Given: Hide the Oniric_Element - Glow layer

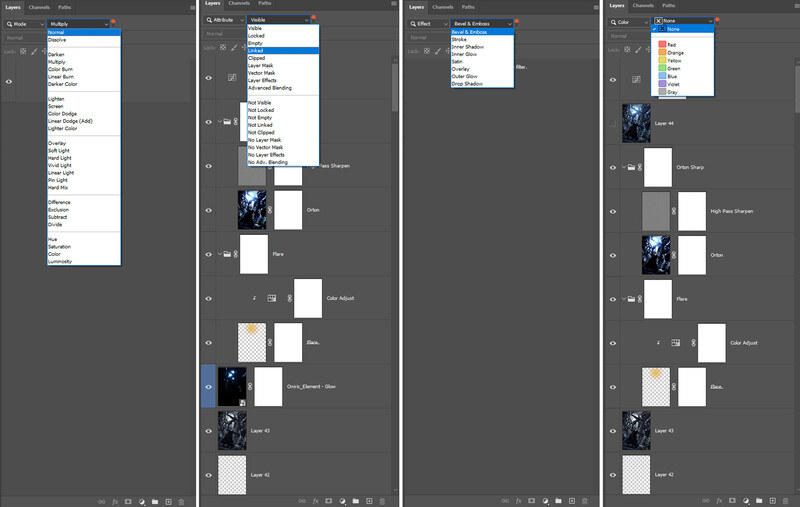Looking at the screenshot, I should click(x=208, y=387).
